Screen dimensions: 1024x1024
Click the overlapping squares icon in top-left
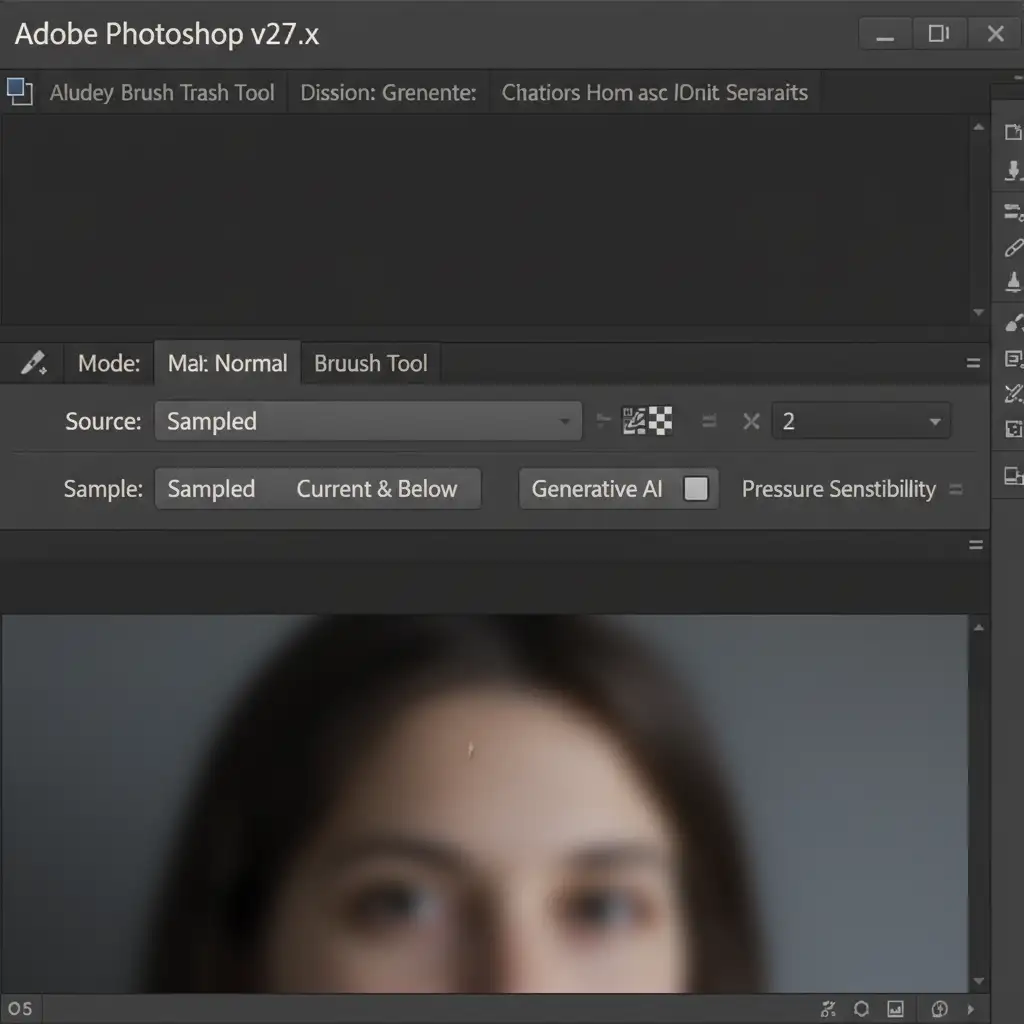click(20, 92)
